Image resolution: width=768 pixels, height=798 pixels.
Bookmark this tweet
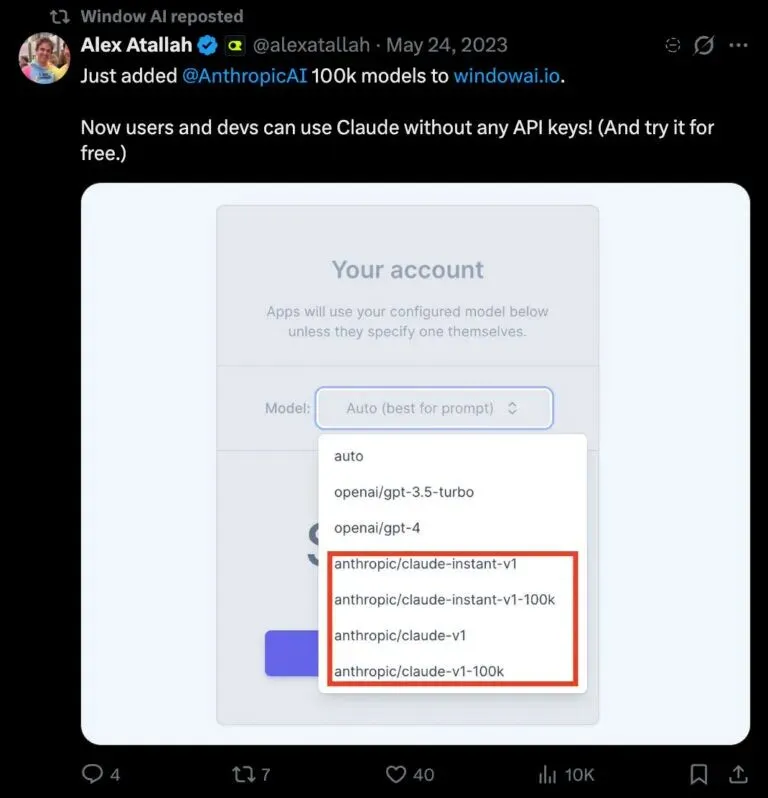pos(699,774)
